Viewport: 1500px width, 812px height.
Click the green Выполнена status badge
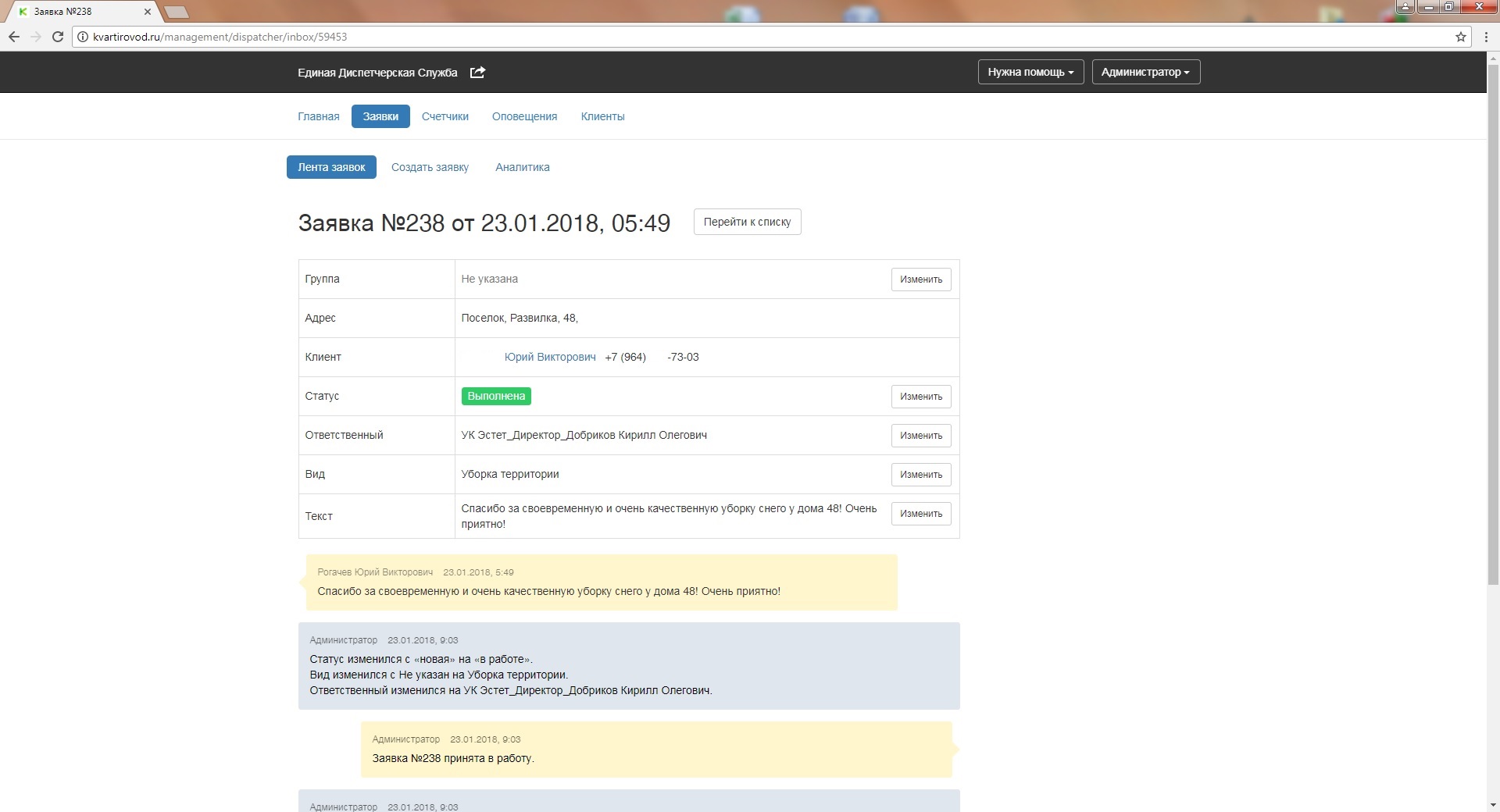tap(496, 396)
